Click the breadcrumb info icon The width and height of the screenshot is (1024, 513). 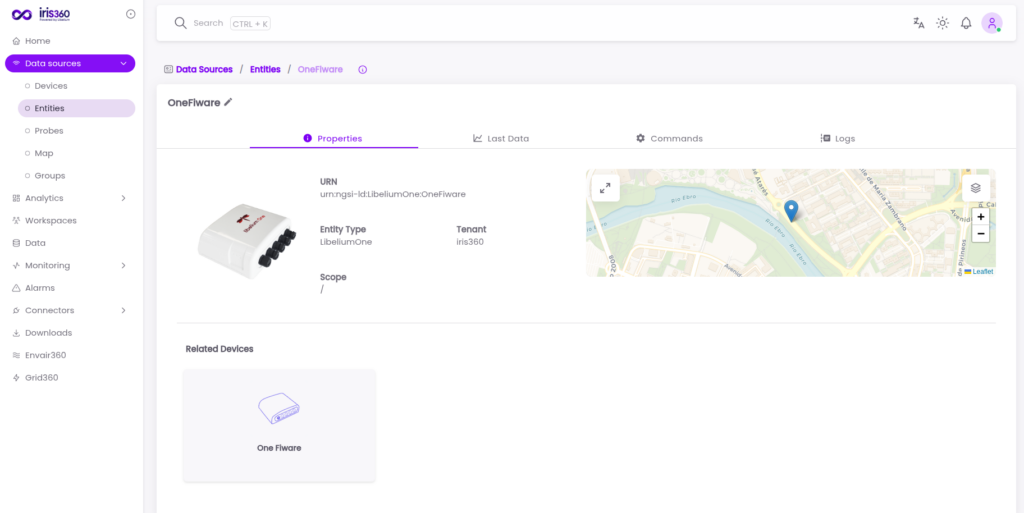pos(362,70)
